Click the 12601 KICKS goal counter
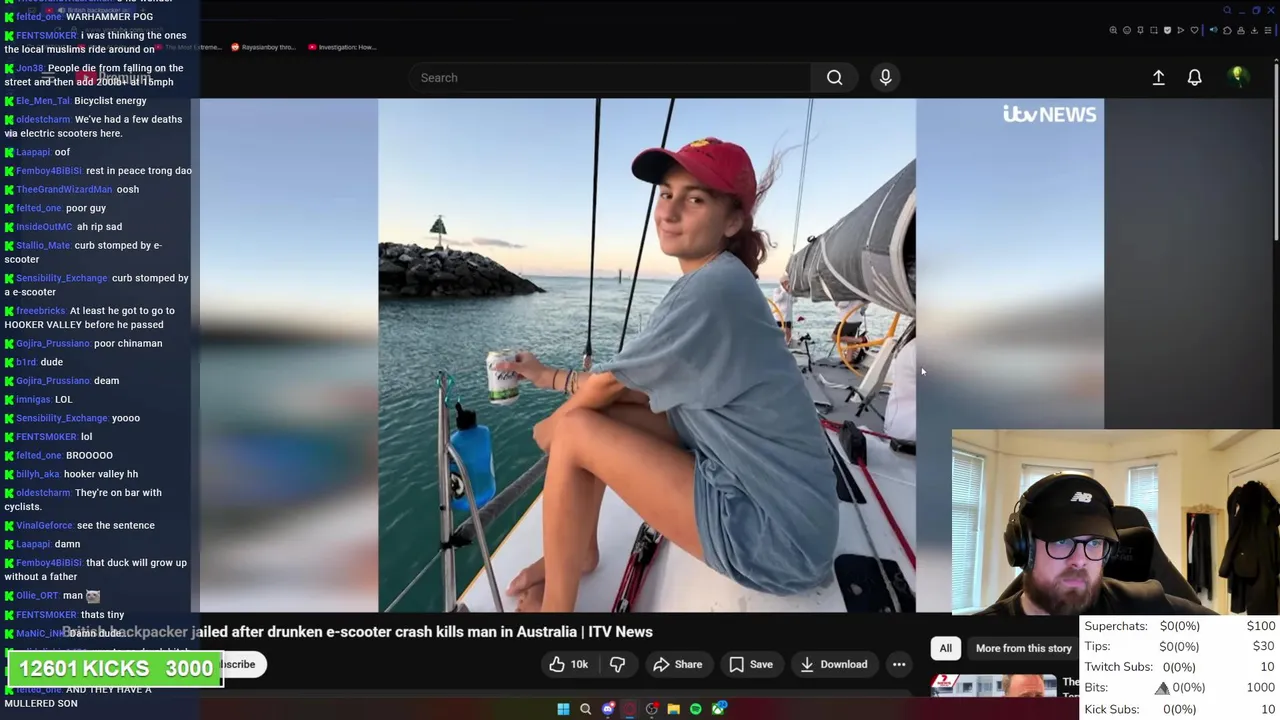The image size is (1280, 720). 116,669
